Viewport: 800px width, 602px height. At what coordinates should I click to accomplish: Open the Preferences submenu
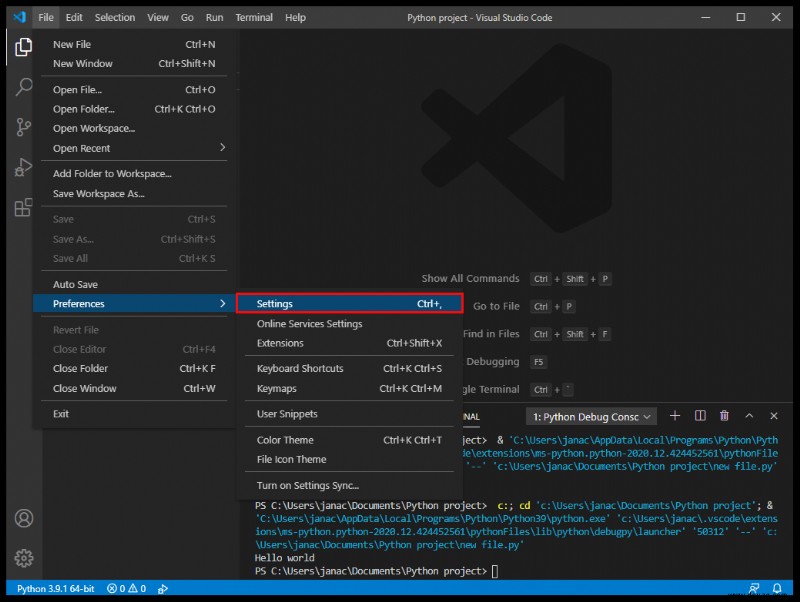coord(135,304)
